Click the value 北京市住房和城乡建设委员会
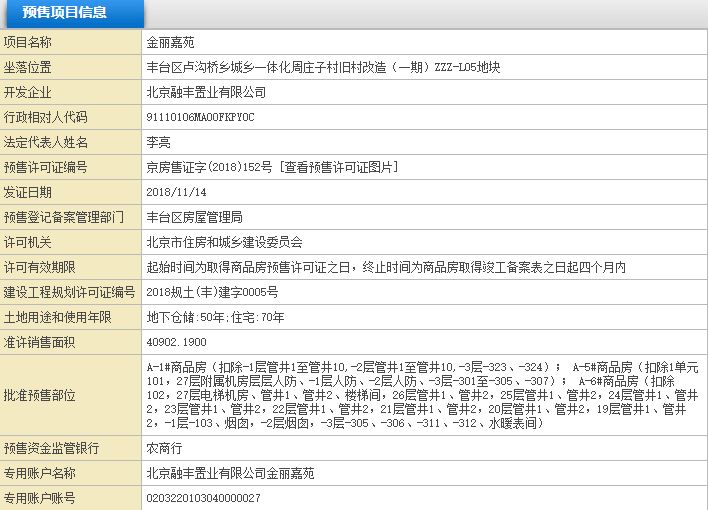The width and height of the screenshot is (709, 510). click(224, 242)
